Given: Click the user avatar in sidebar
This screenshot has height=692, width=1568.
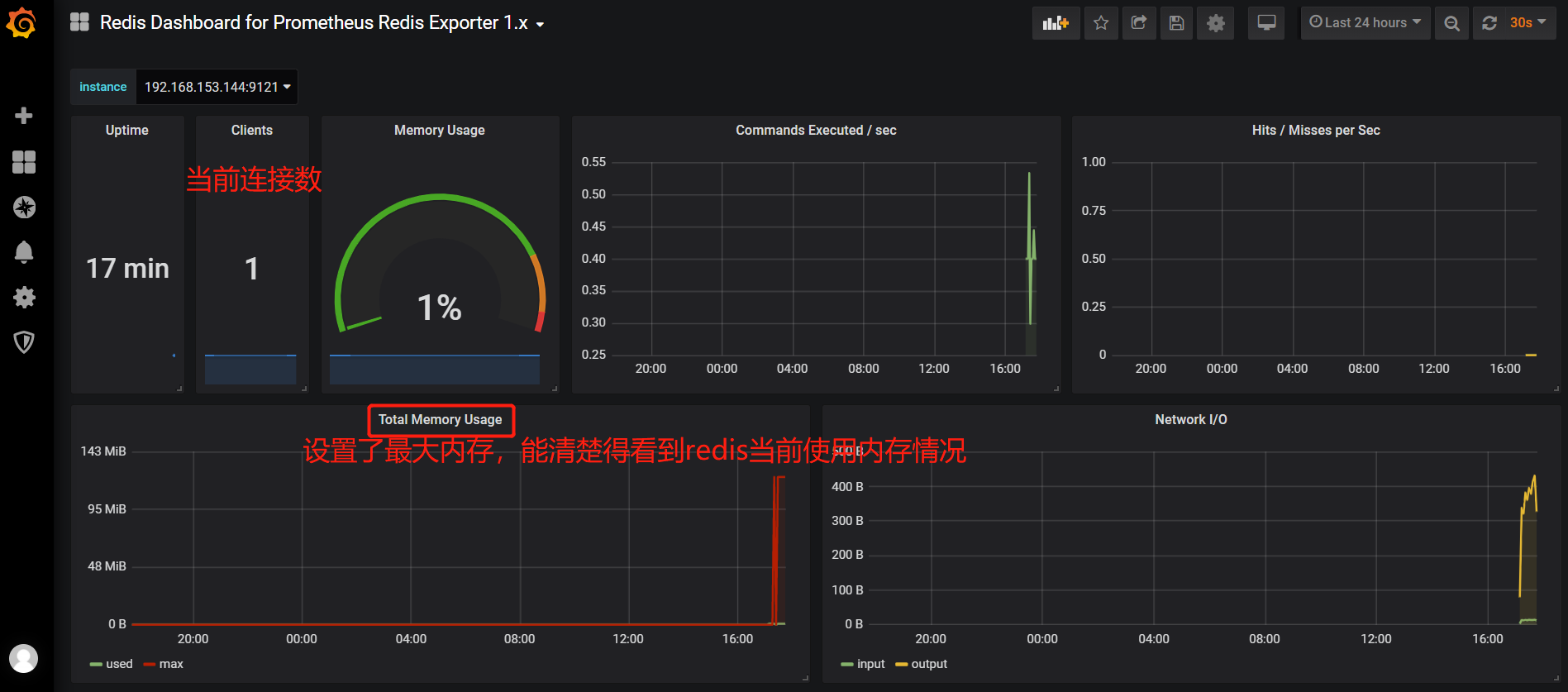Looking at the screenshot, I should click(x=23, y=659).
